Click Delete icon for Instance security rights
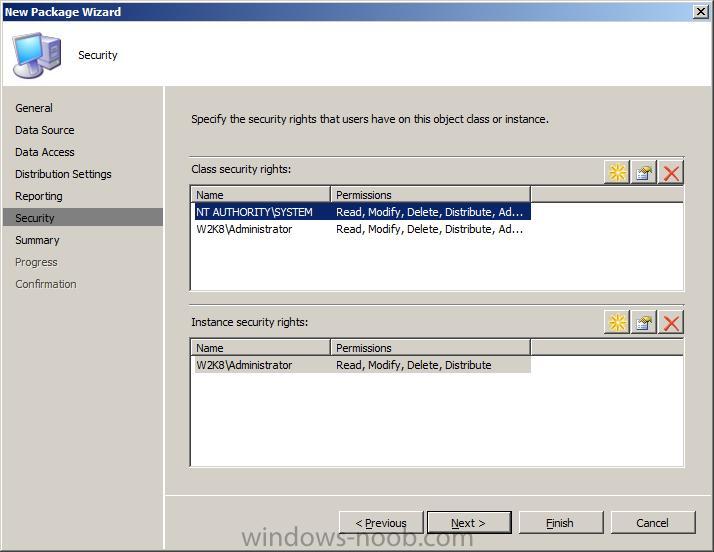 [670, 322]
